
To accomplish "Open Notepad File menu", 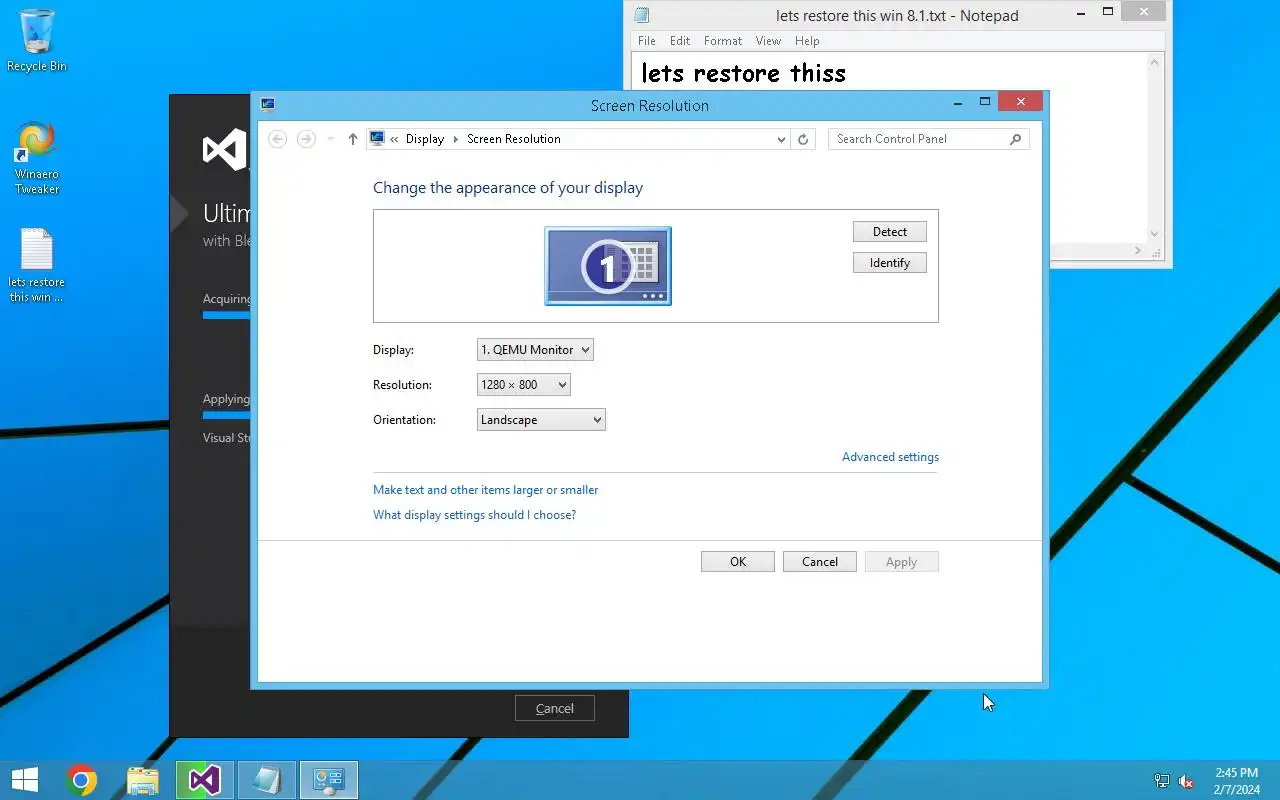I will 647,41.
